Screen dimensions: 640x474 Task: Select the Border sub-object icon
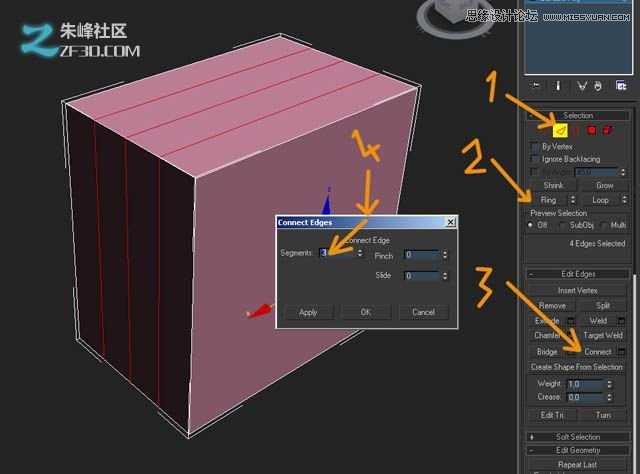tap(576, 131)
